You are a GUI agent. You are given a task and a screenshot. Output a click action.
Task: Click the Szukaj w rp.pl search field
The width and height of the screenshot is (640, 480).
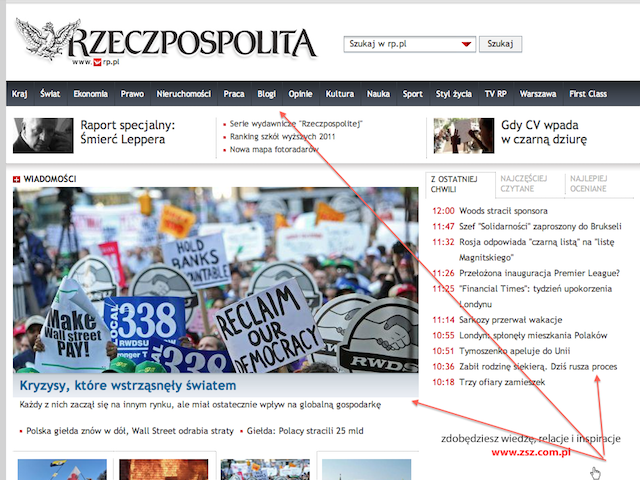coord(409,44)
